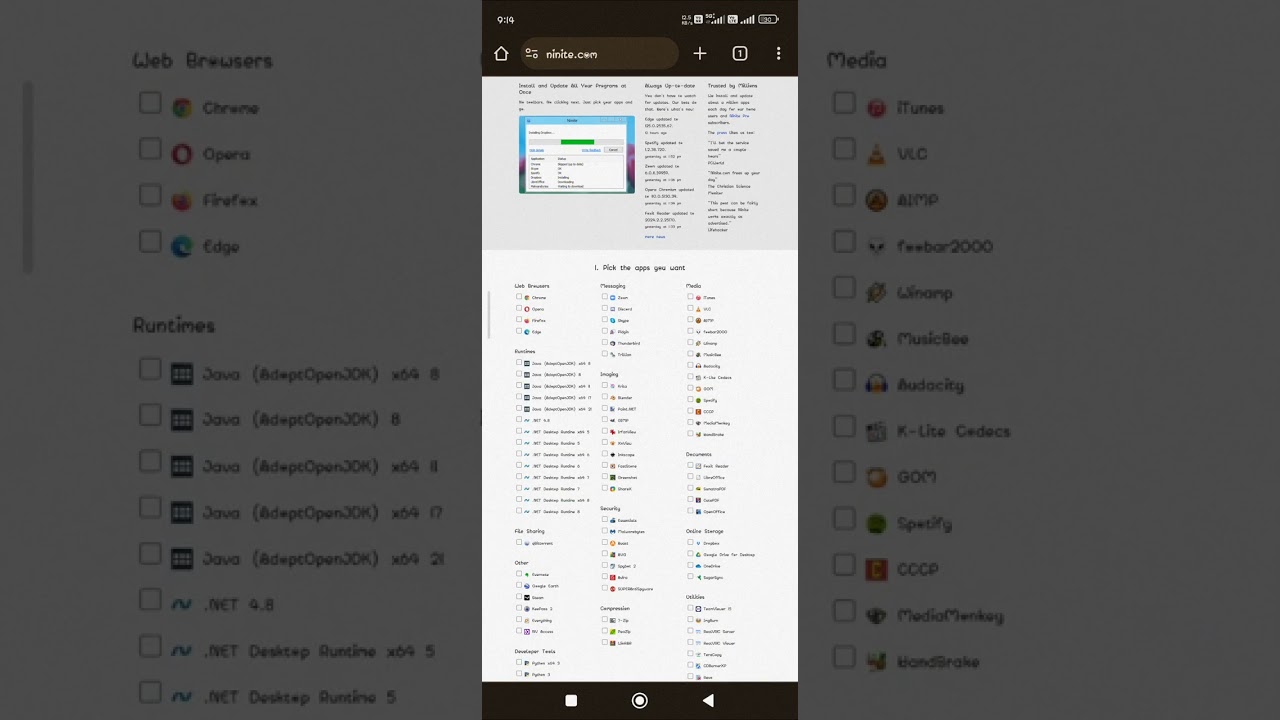Go to browser home page icon
Image resolution: width=1280 pixels, height=720 pixels.
click(501, 54)
